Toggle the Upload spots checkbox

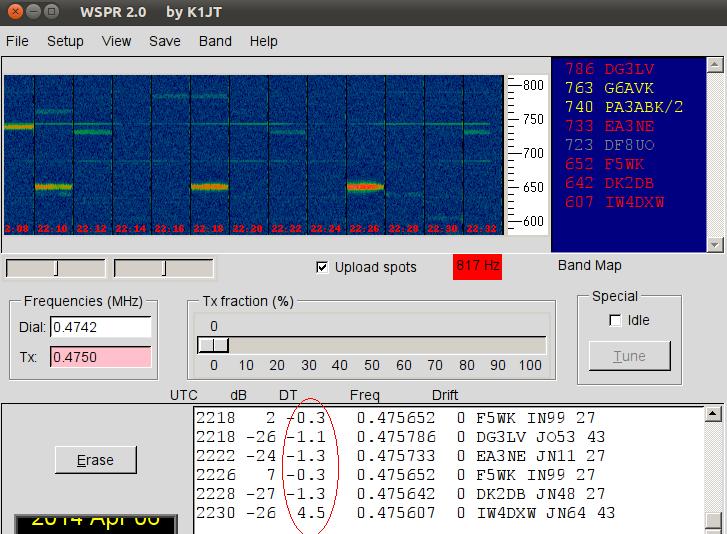tap(322, 267)
